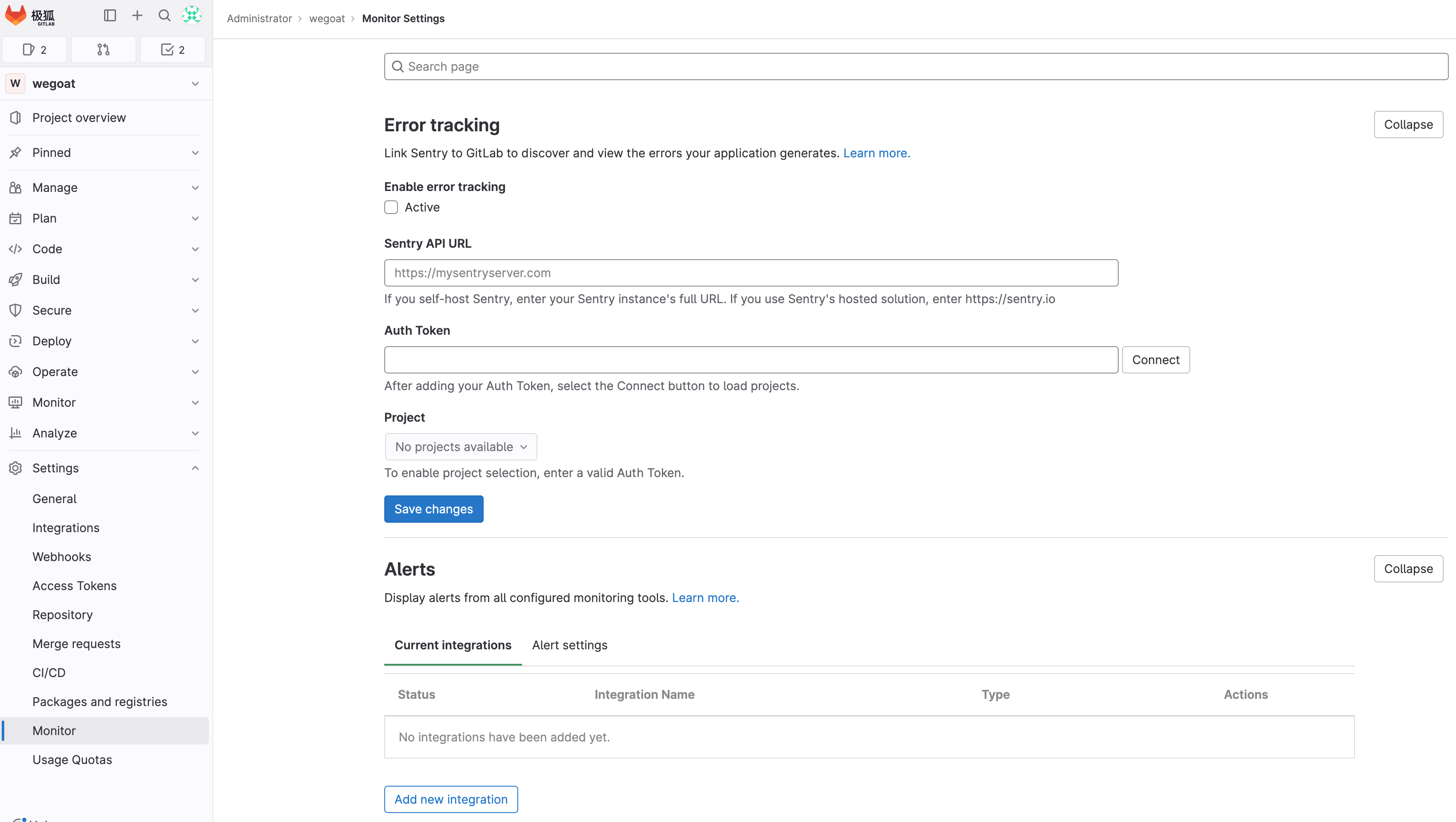Open the Error tracking Learn more link
Viewport: 1456px width, 822px height.
[x=876, y=153]
